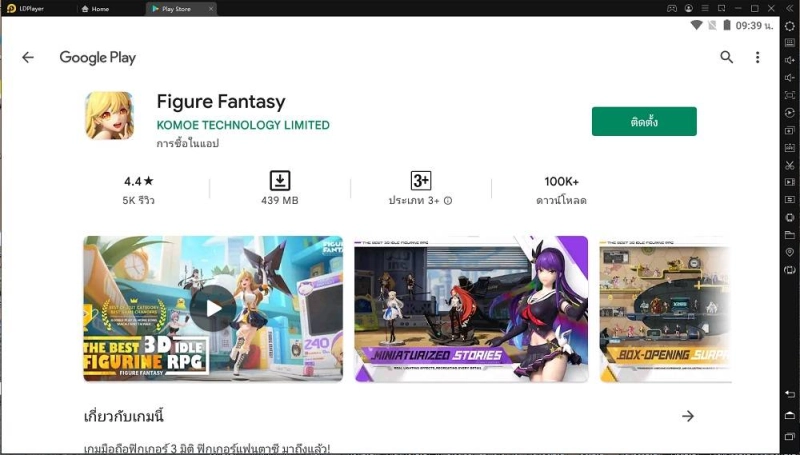Click Android back button in sidebar
The width and height of the screenshot is (800, 455).
coord(789,394)
